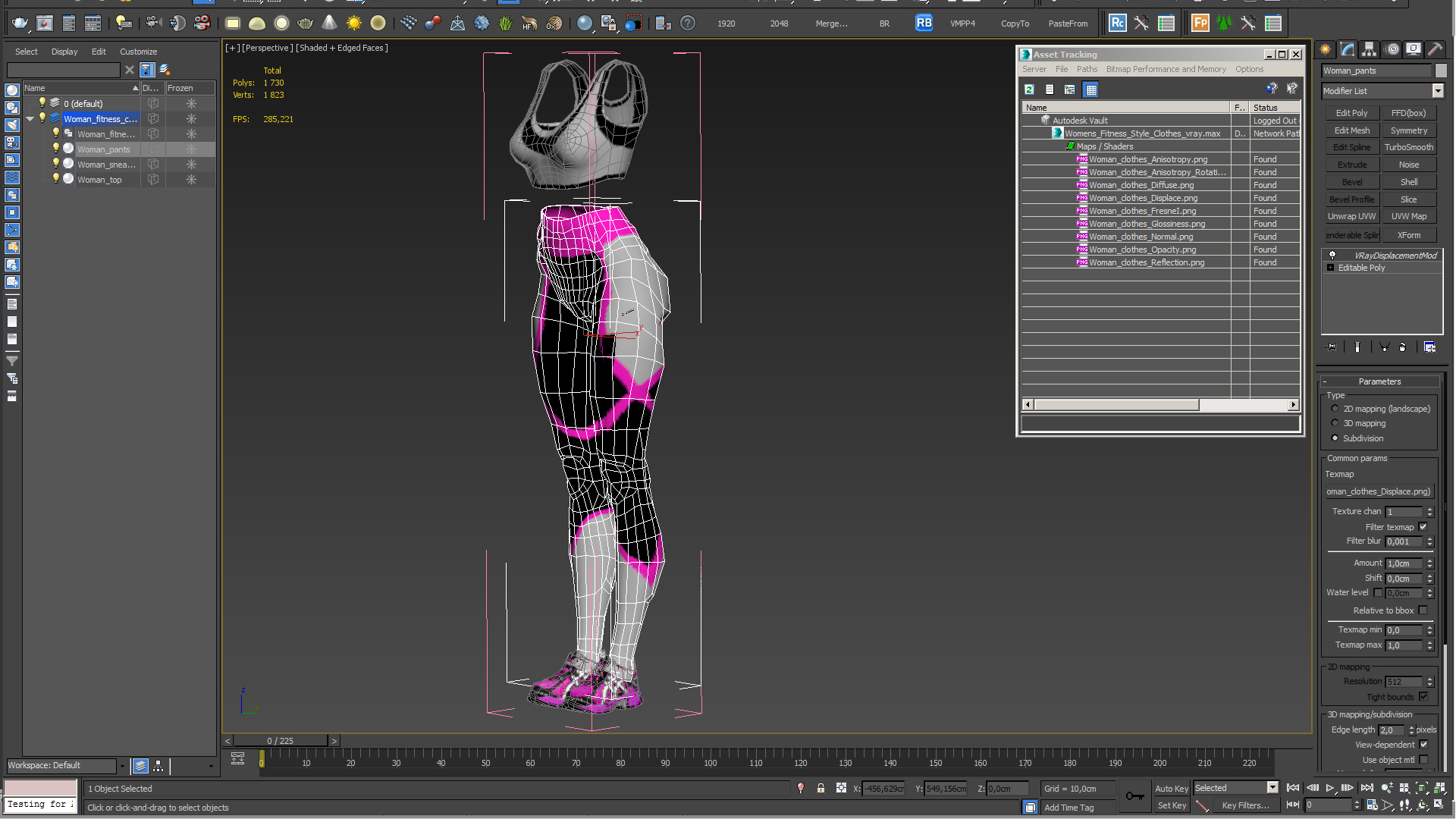Click the Resolution spinner arrows

pyautogui.click(x=1429, y=682)
